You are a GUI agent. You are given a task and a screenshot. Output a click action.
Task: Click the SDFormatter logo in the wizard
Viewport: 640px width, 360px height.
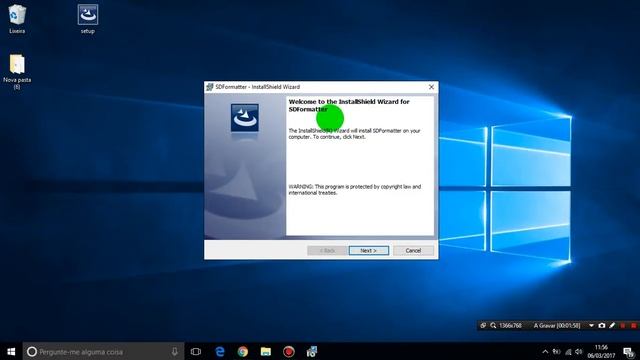[244, 118]
